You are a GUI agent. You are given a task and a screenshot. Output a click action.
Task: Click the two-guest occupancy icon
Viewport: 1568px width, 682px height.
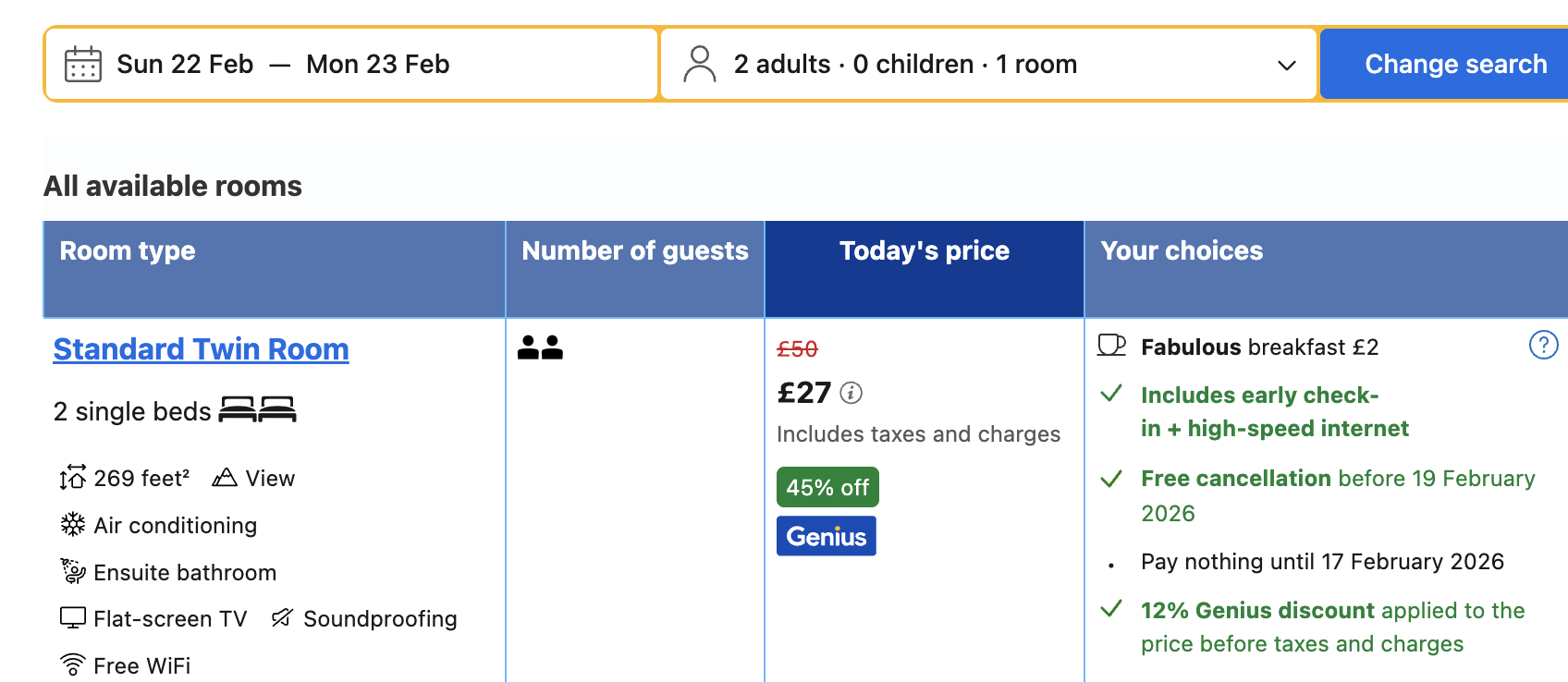coord(540,347)
